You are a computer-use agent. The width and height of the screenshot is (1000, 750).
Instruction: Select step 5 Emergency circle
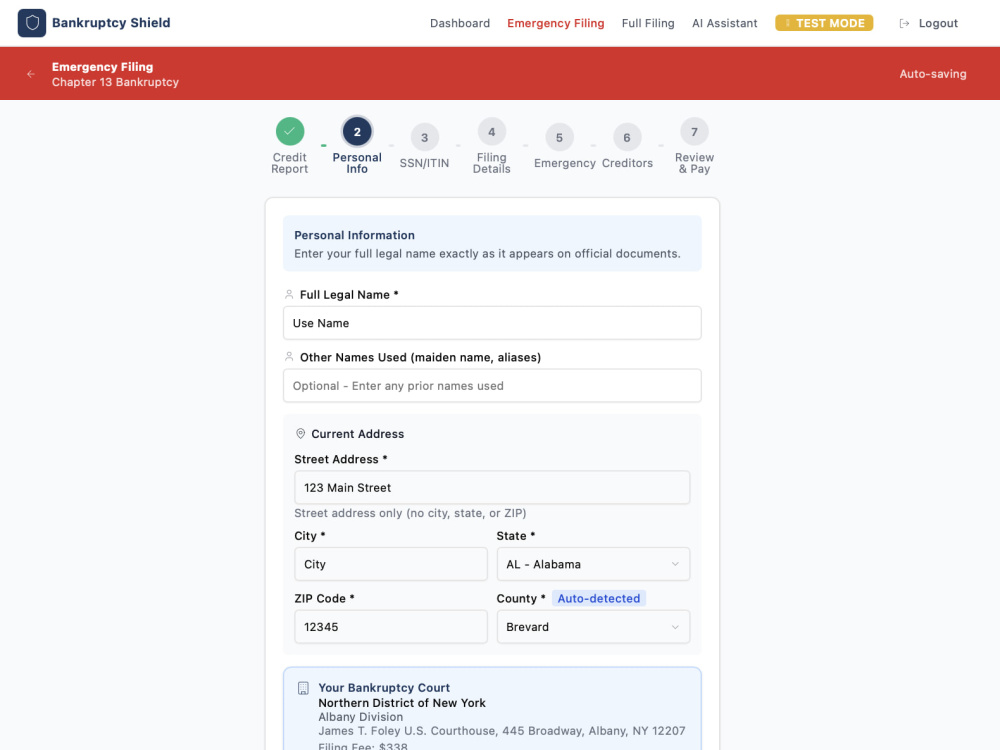click(x=559, y=138)
